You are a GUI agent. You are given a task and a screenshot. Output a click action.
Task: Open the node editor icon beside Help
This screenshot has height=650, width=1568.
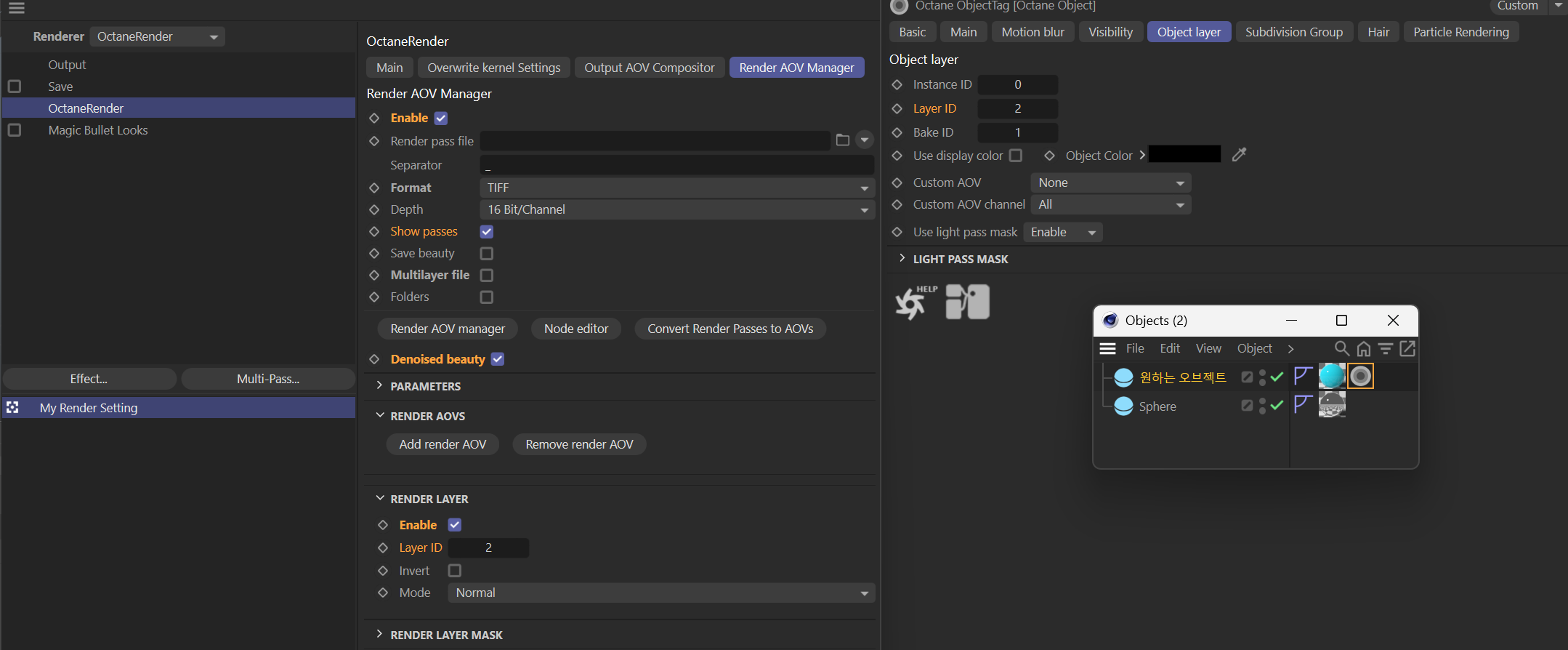pyautogui.click(x=967, y=302)
